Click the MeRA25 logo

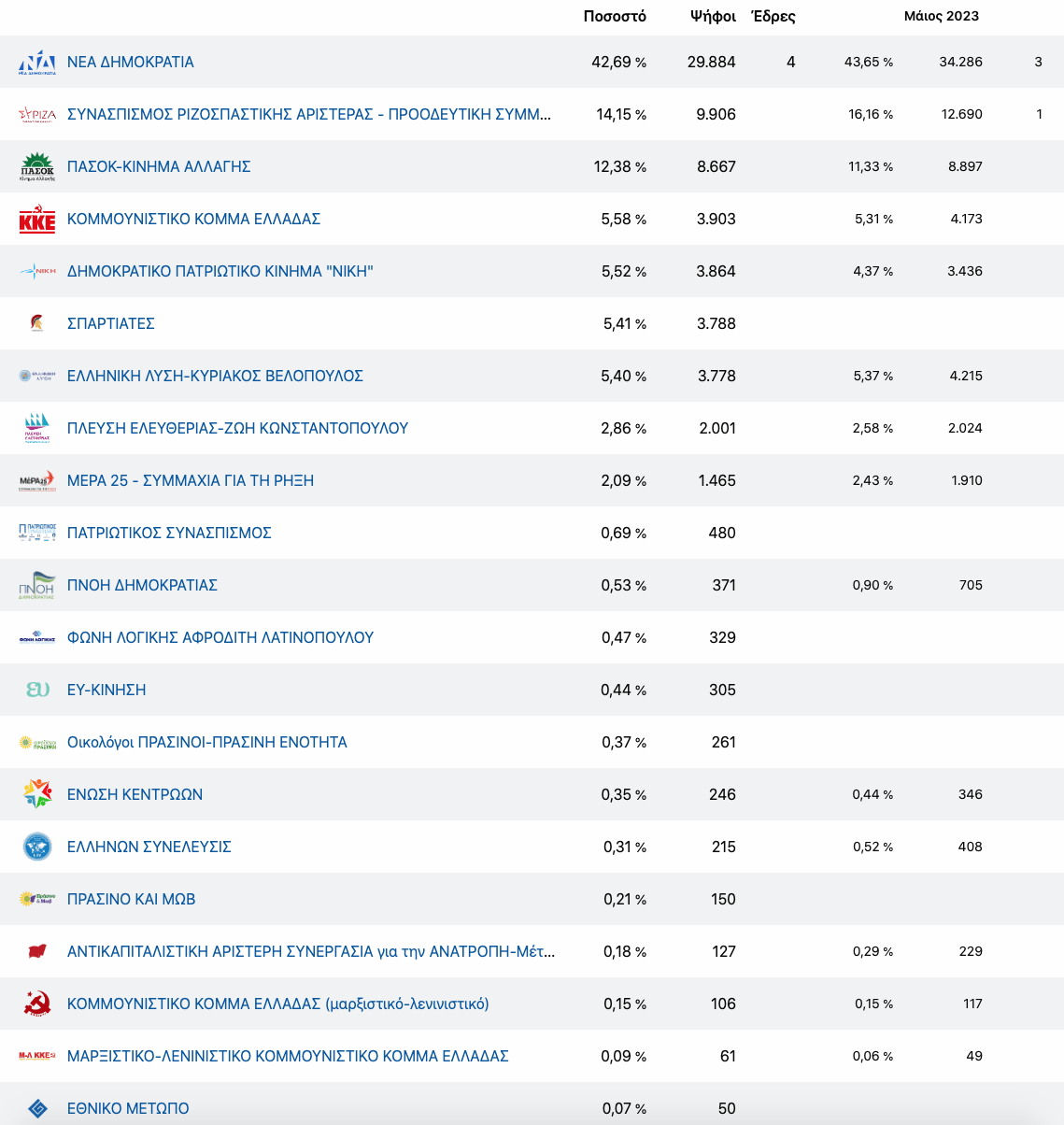[37, 480]
